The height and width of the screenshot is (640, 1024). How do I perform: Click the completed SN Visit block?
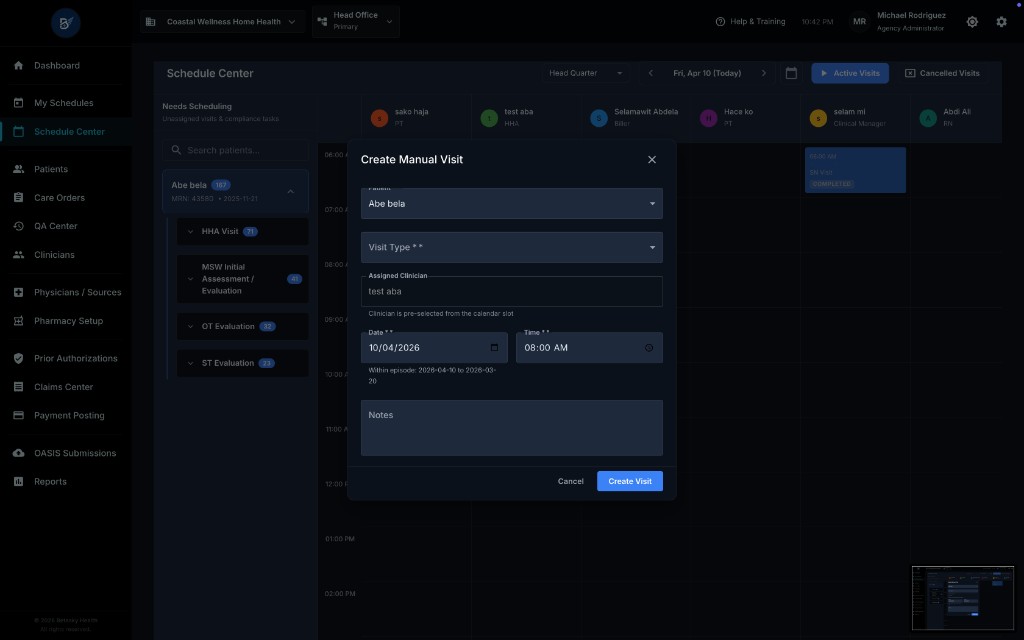(855, 170)
